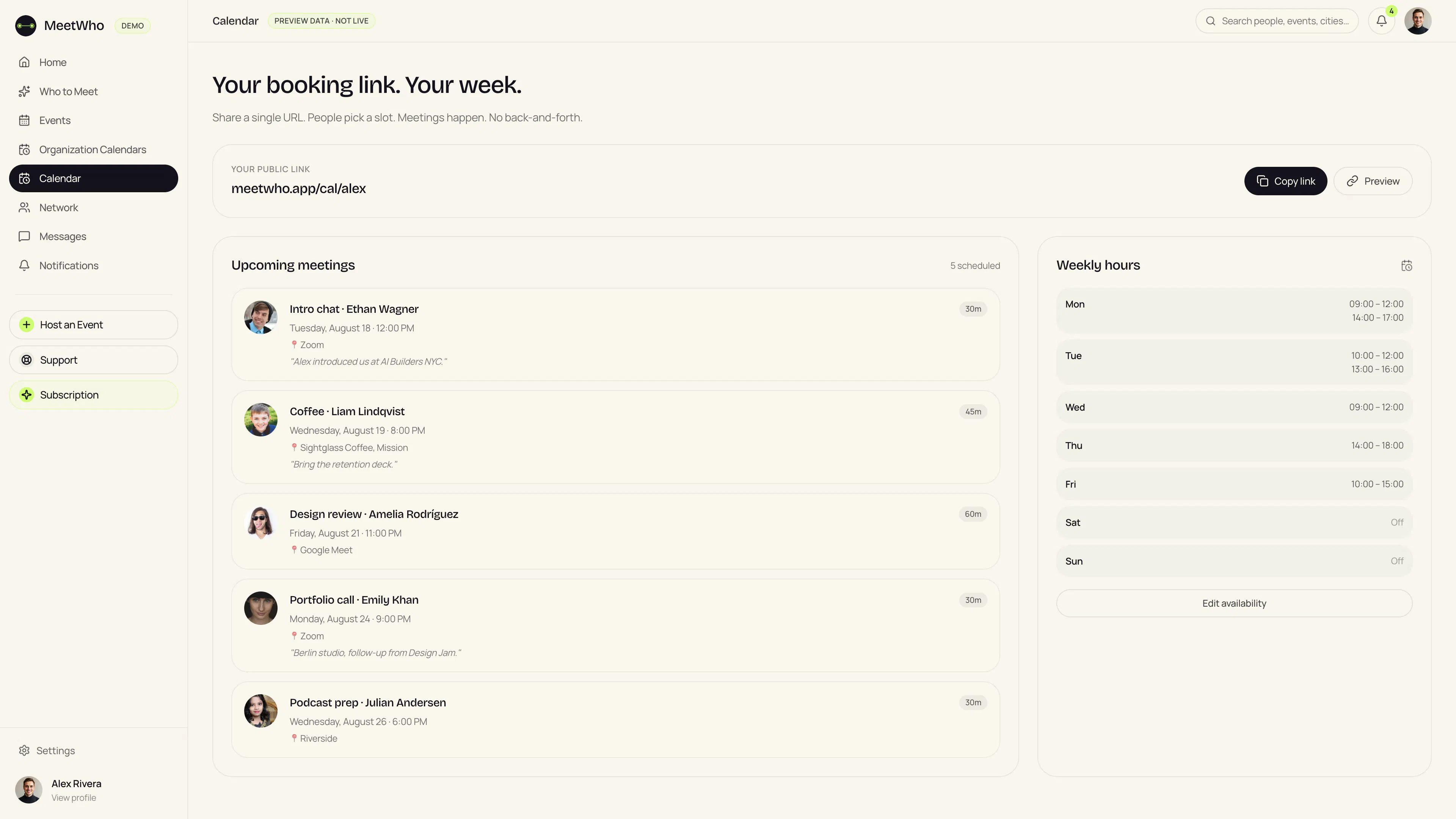Open the notification bell in top bar
Image resolution: width=1456 pixels, height=819 pixels.
point(1381,21)
